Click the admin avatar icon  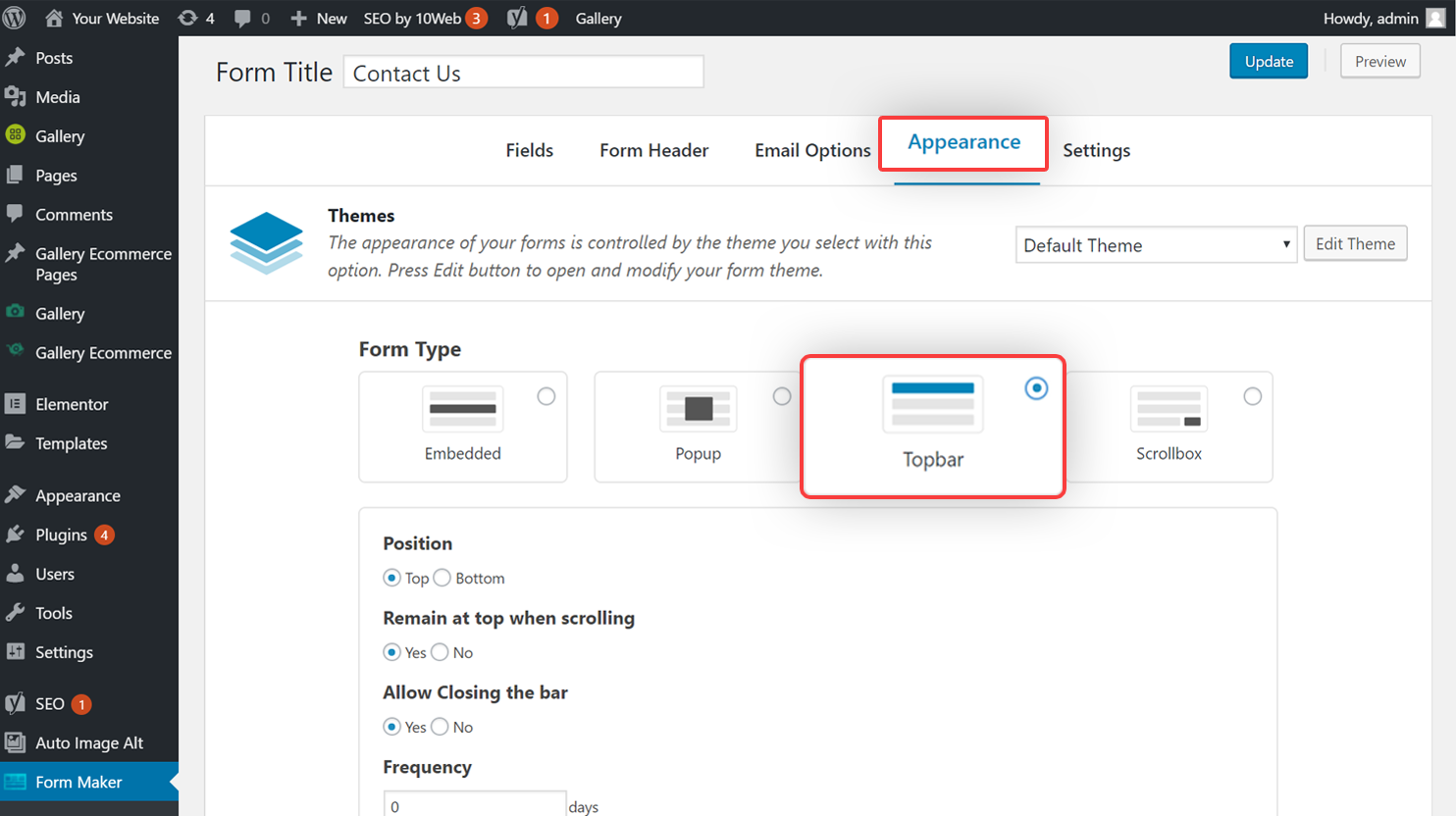point(1435,18)
